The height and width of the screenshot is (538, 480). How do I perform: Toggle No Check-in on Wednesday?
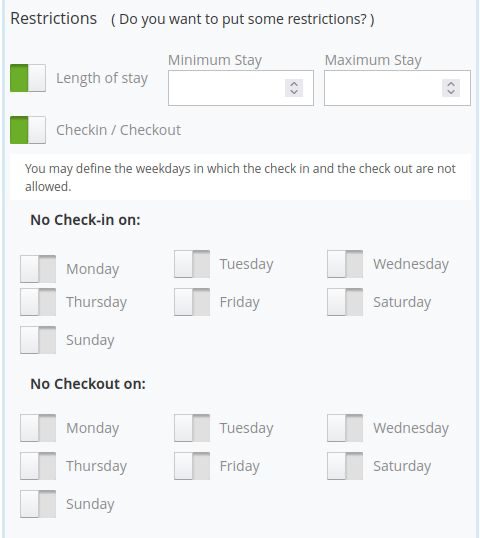click(x=345, y=264)
